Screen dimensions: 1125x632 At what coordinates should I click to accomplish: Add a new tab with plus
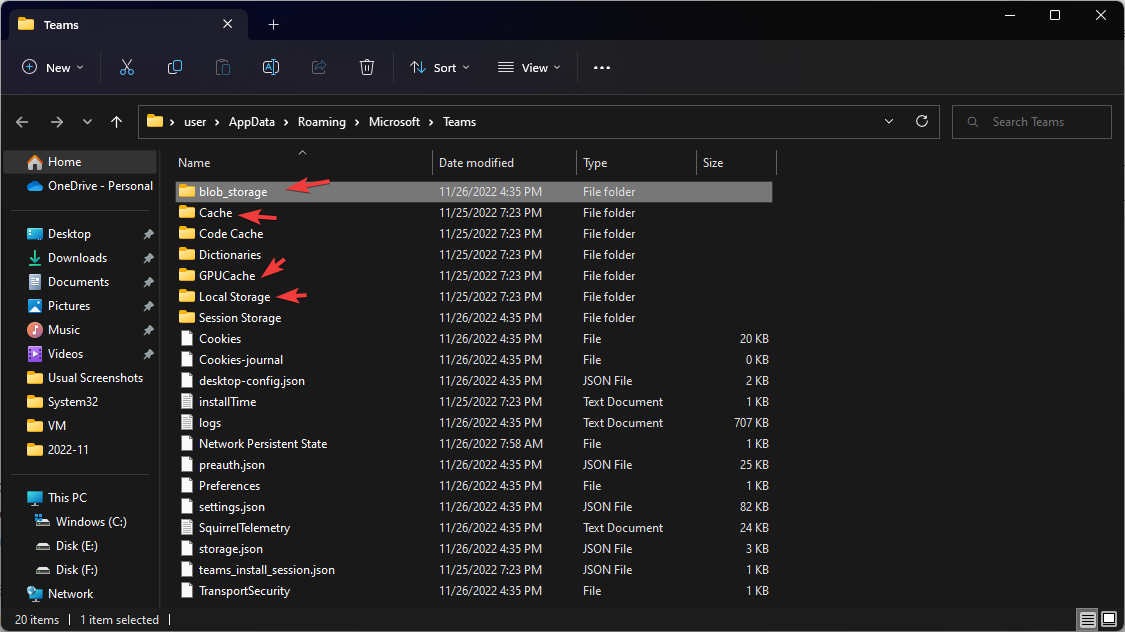pyautogui.click(x=273, y=24)
